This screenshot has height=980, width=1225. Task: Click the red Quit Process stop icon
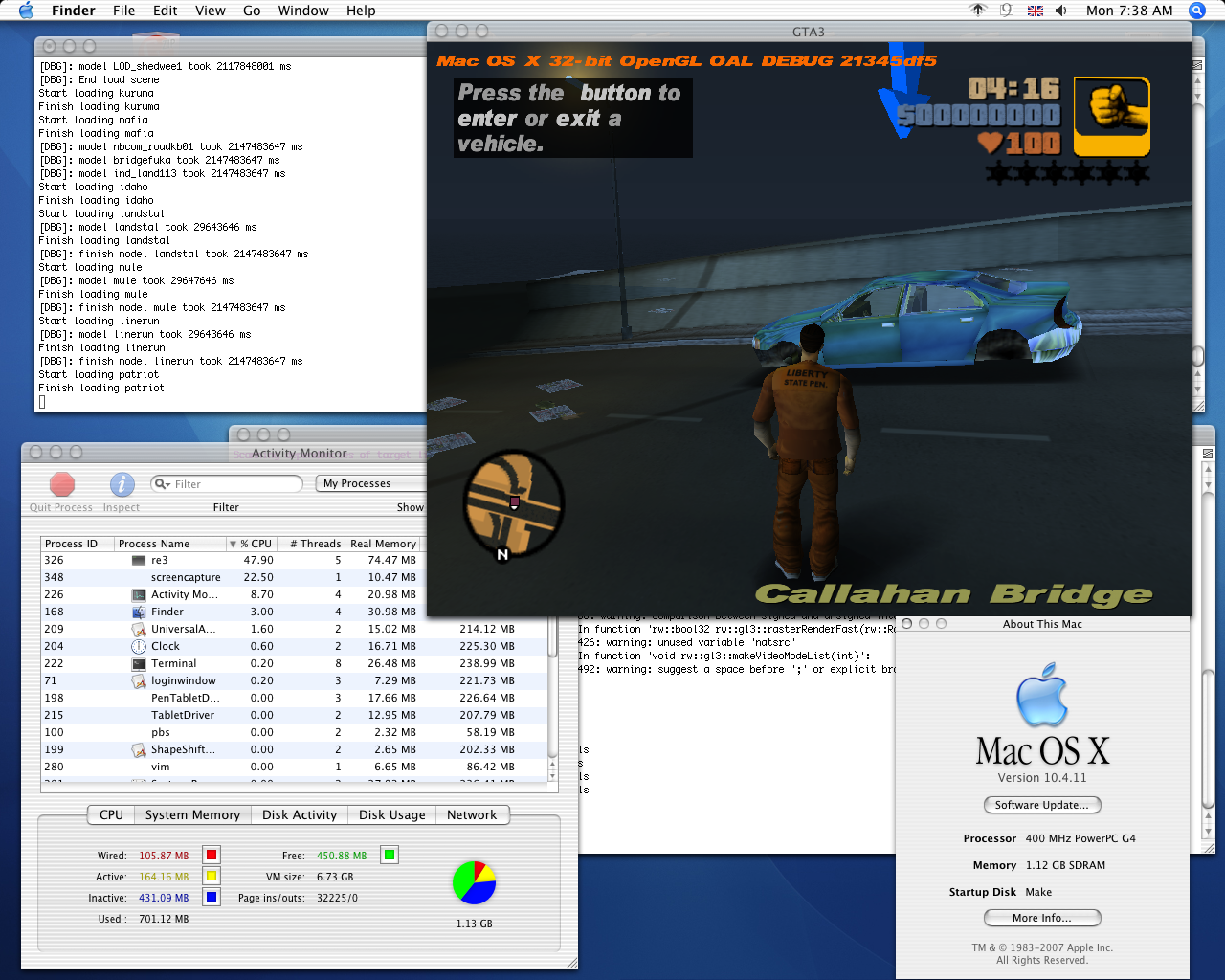[62, 484]
